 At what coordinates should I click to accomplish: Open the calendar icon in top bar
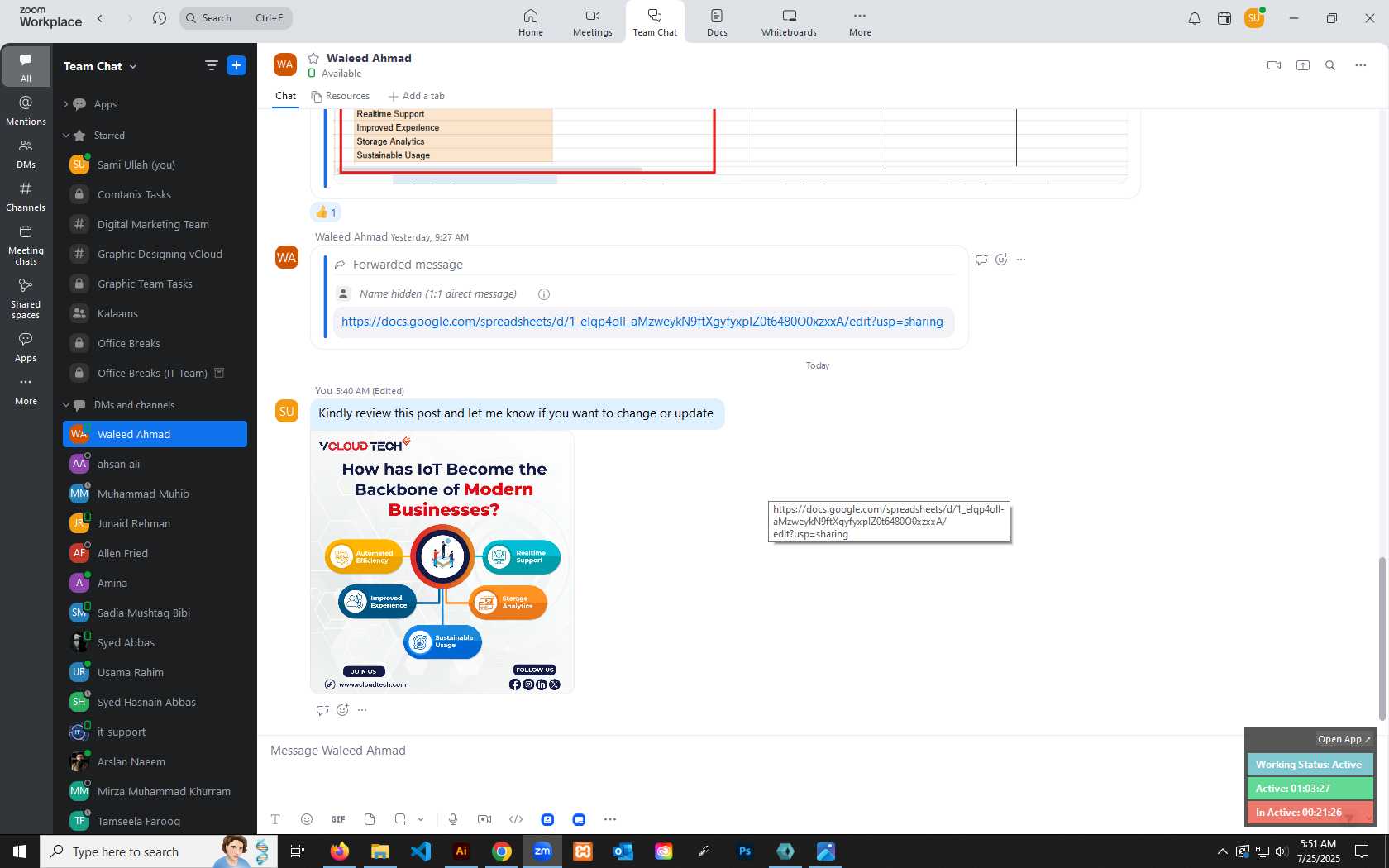click(1224, 18)
